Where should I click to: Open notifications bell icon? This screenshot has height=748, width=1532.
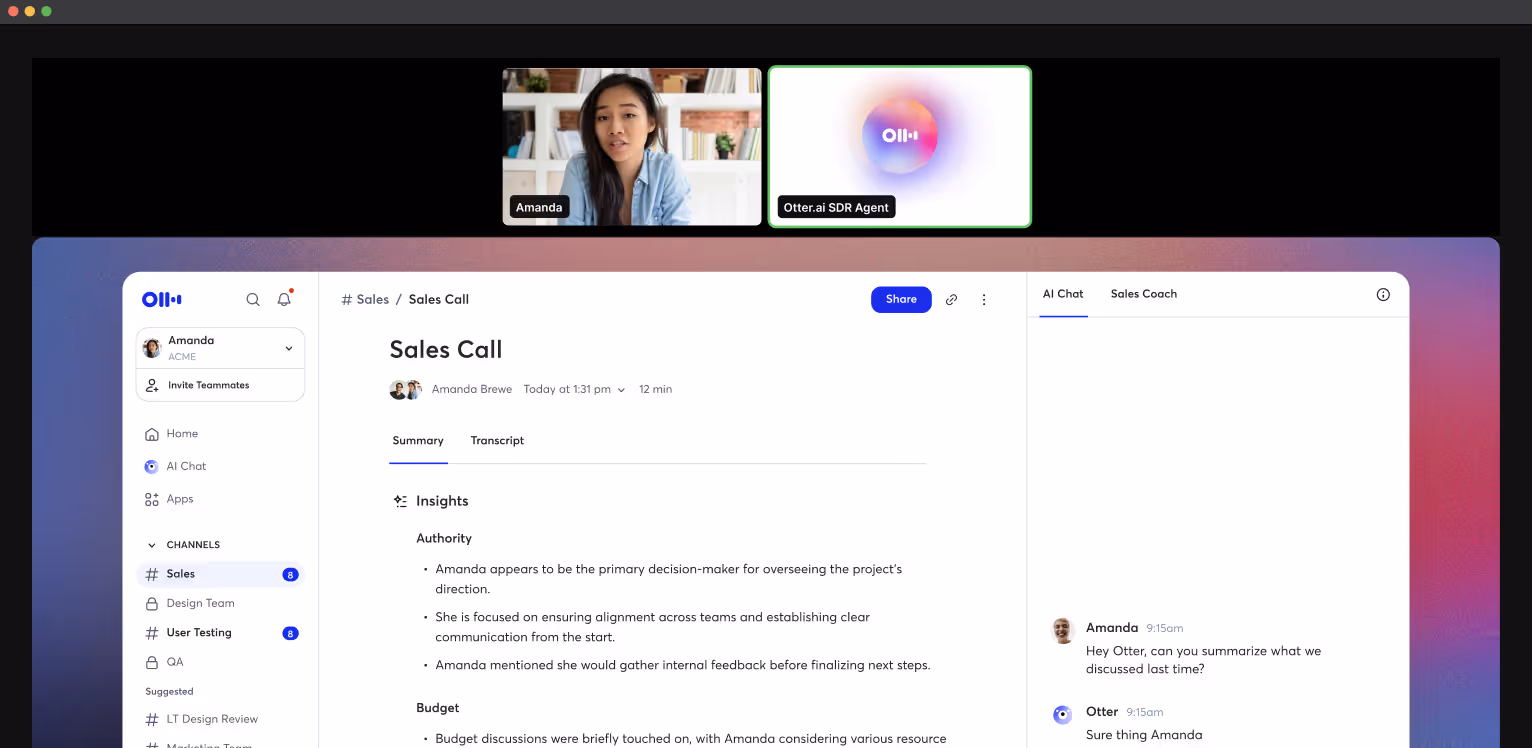(284, 299)
